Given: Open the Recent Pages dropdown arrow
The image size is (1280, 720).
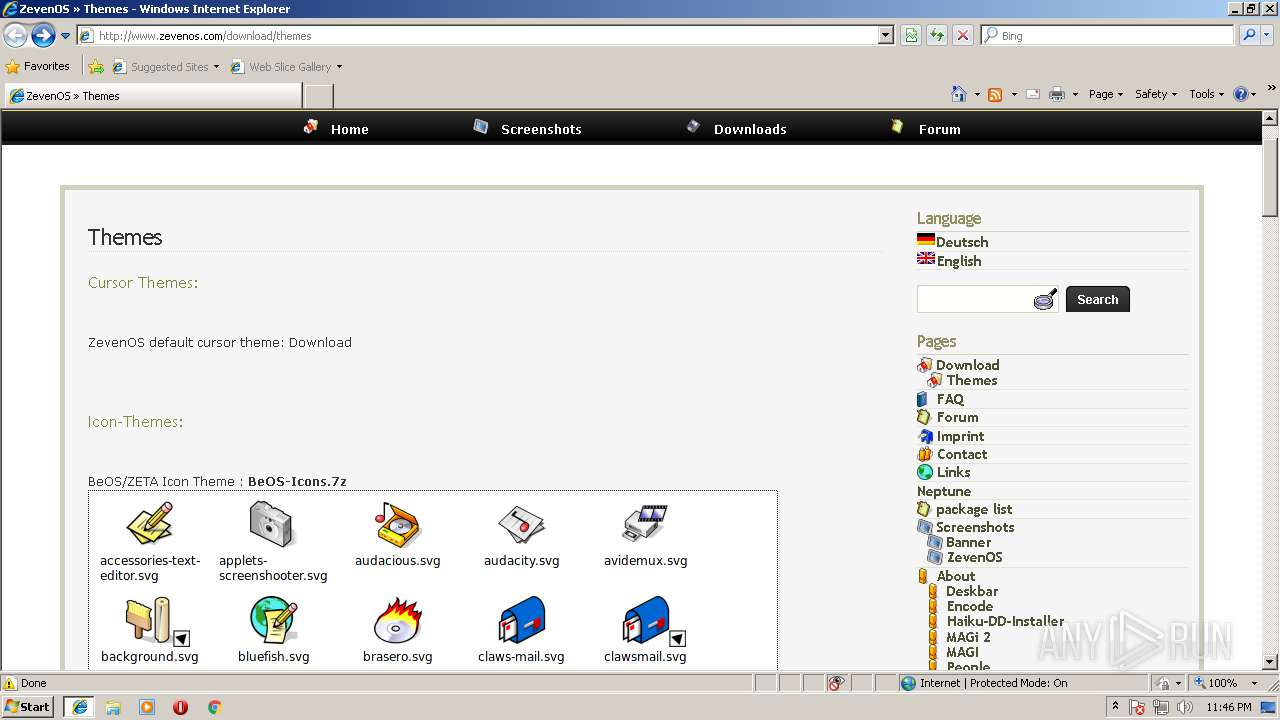Looking at the screenshot, I should click(x=65, y=36).
